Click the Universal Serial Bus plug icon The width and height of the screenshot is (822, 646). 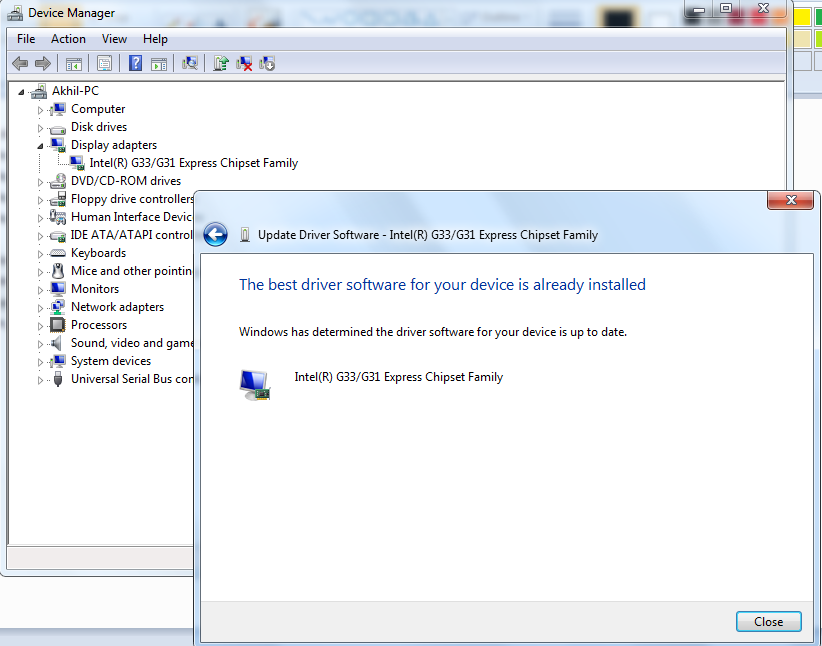pos(58,379)
